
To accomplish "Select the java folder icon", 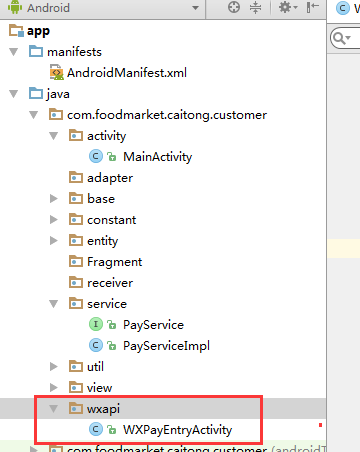I will tap(36, 94).
